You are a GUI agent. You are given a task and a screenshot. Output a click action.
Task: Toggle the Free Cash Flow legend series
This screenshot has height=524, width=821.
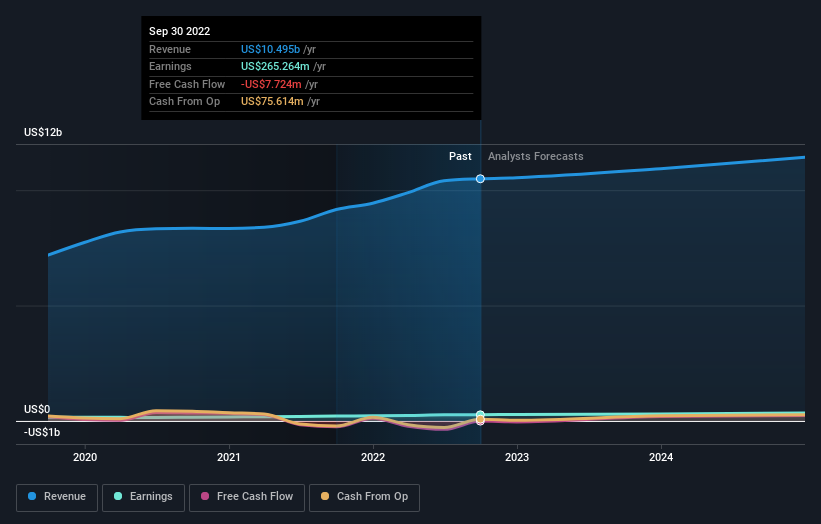[x=247, y=497]
